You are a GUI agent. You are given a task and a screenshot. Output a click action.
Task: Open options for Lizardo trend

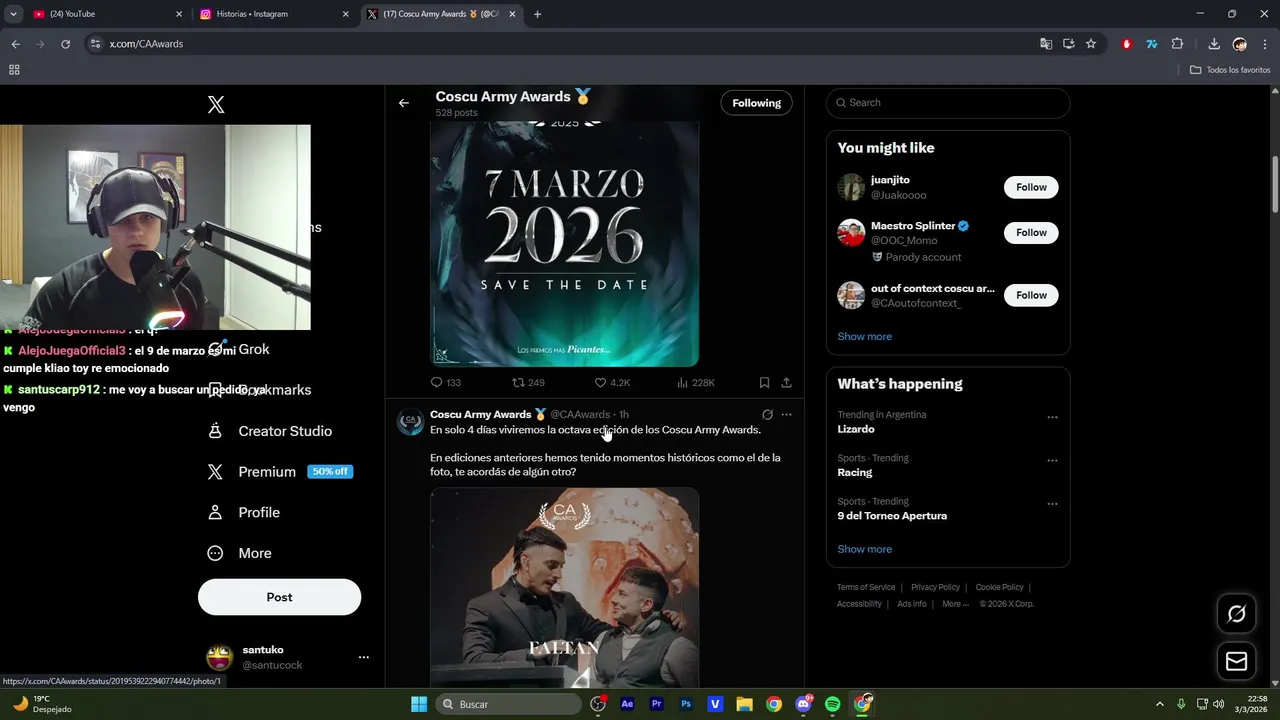pos(1052,417)
